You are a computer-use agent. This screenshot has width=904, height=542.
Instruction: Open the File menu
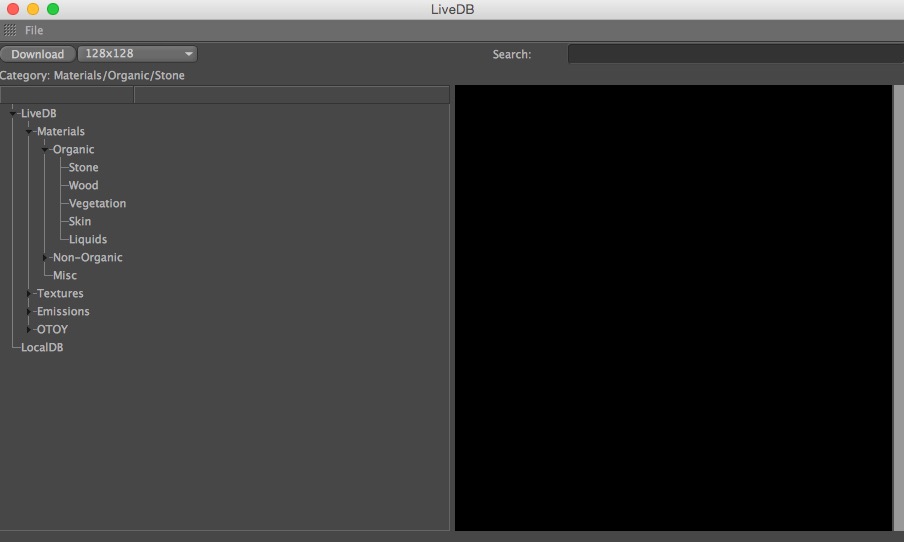click(34, 30)
